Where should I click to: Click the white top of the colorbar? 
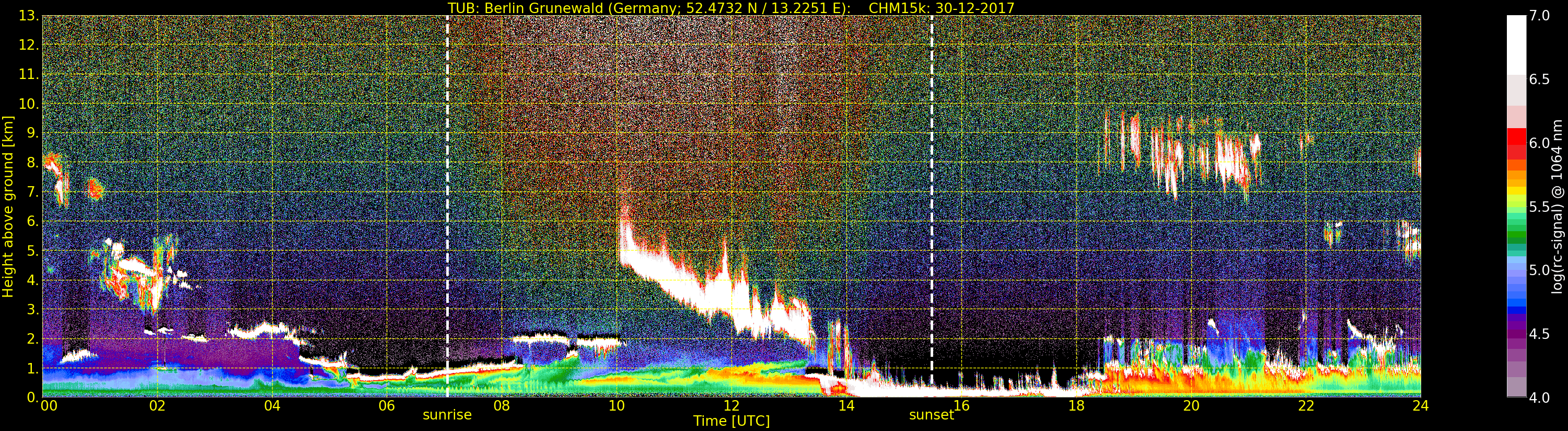[x=1516, y=43]
